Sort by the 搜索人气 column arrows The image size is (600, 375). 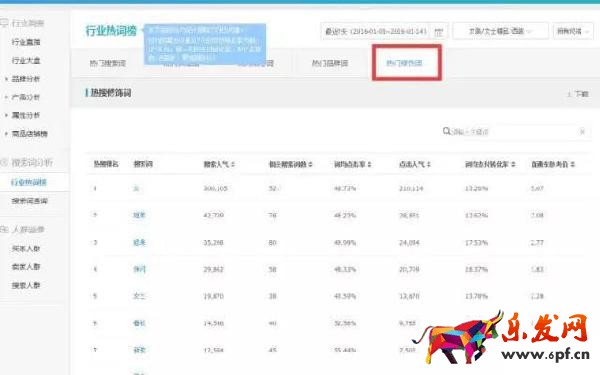point(233,165)
